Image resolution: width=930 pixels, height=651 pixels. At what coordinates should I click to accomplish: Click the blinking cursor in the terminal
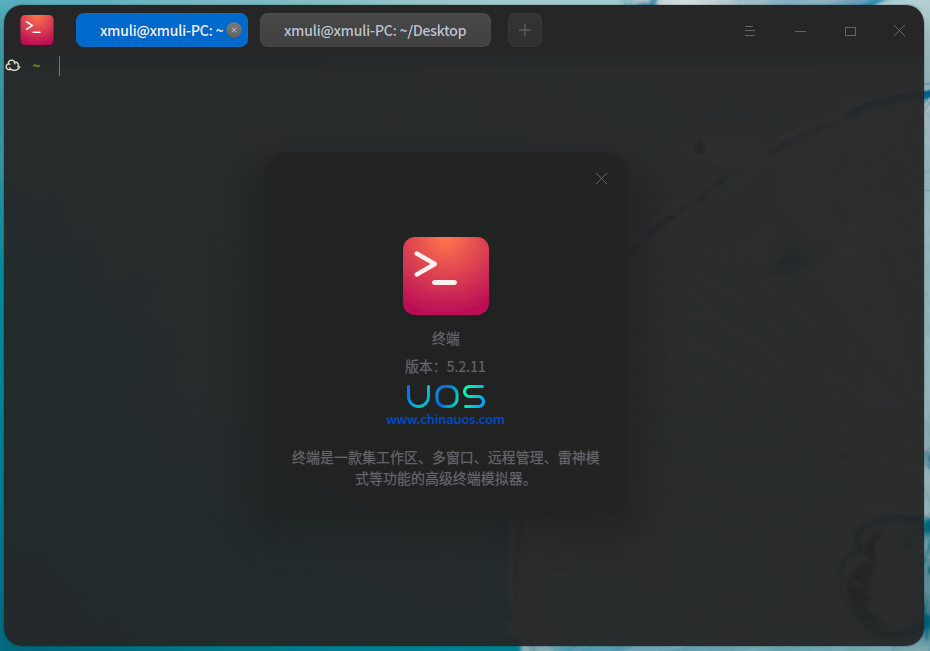click(x=60, y=66)
